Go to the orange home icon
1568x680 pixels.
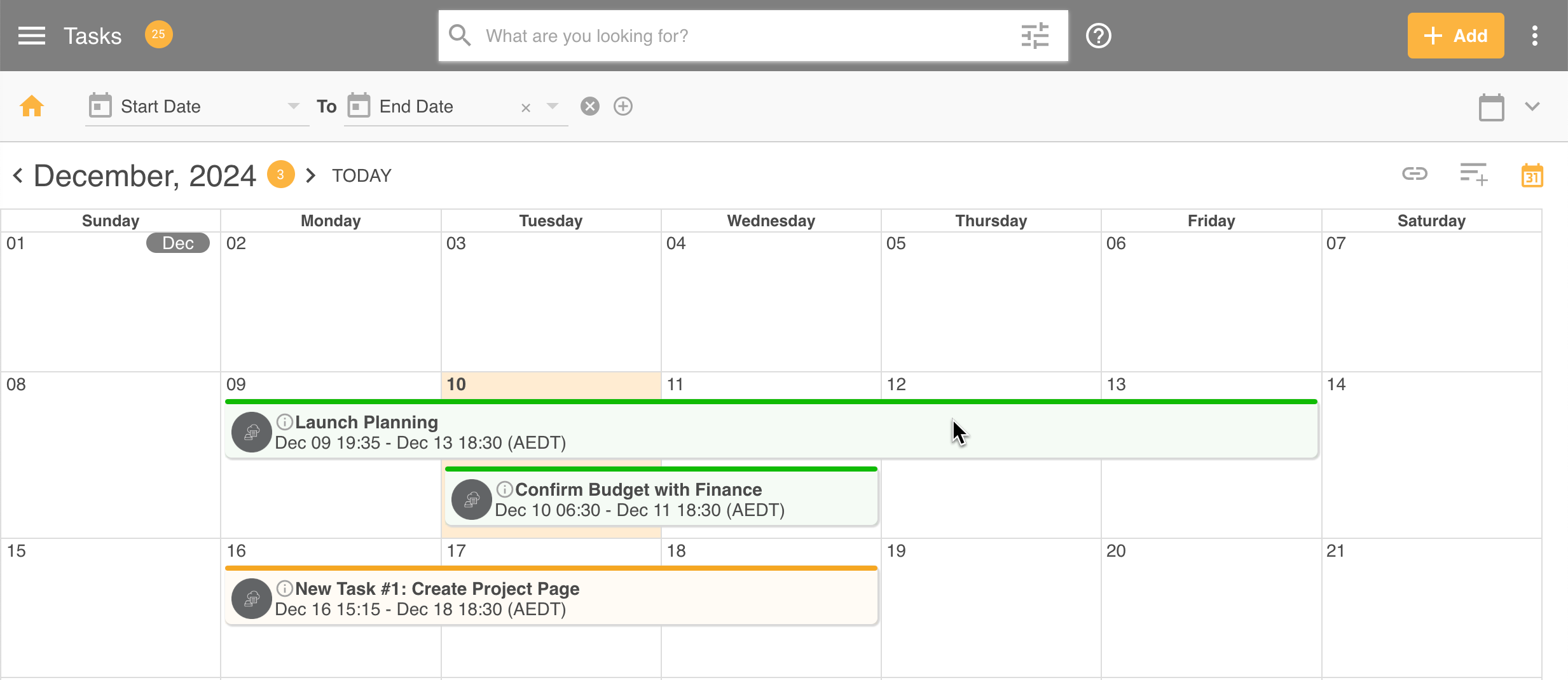point(32,106)
